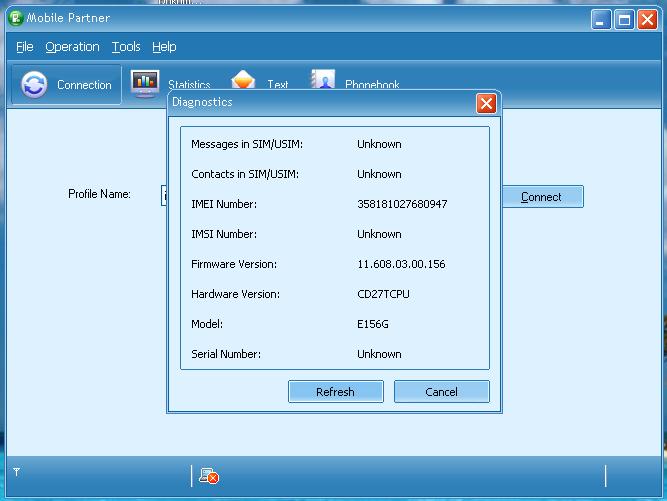Click the Connect button
Viewport: 667px width, 501px height.
click(x=541, y=197)
